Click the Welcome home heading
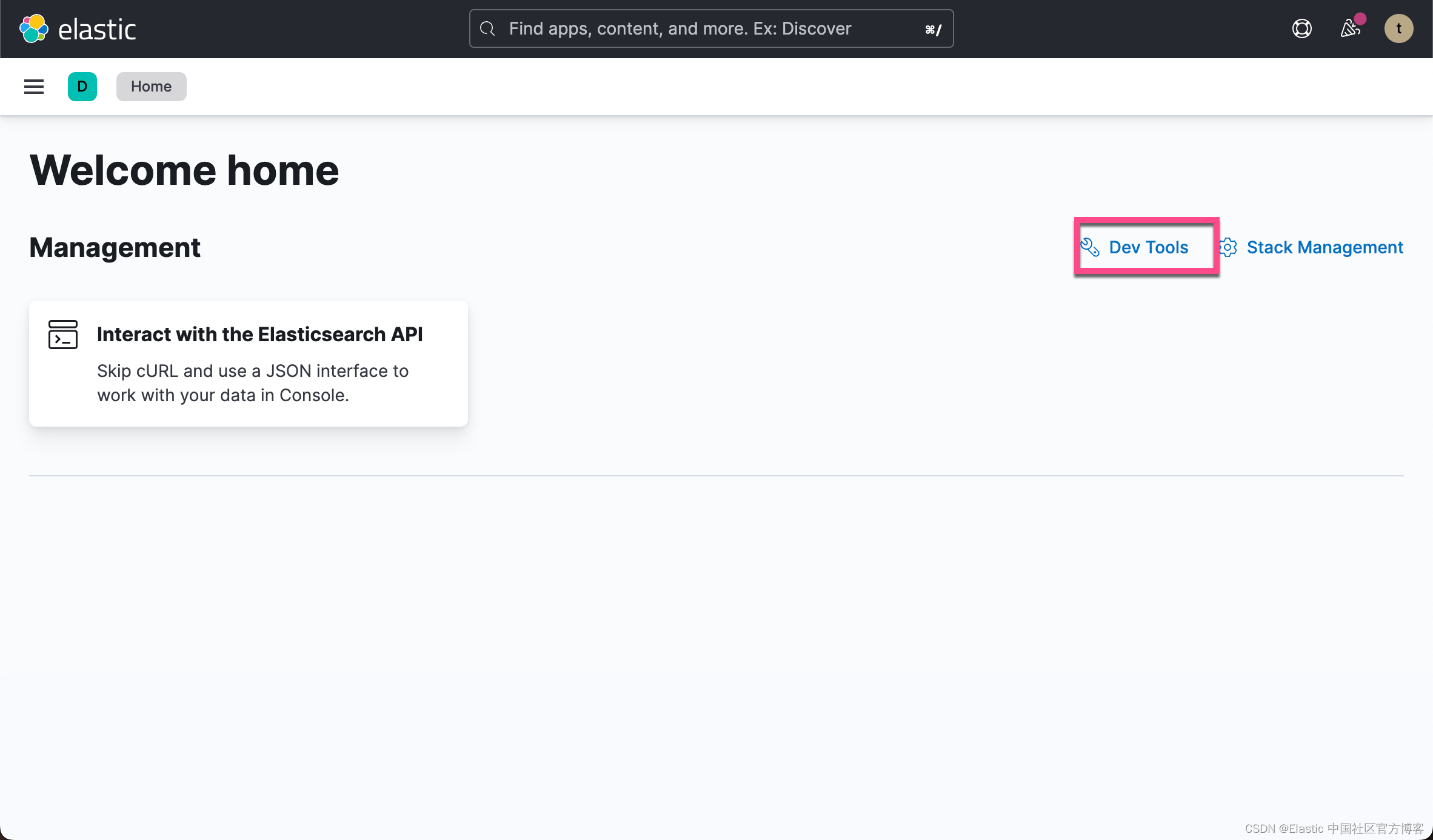This screenshot has height=840, width=1433. coord(184,170)
